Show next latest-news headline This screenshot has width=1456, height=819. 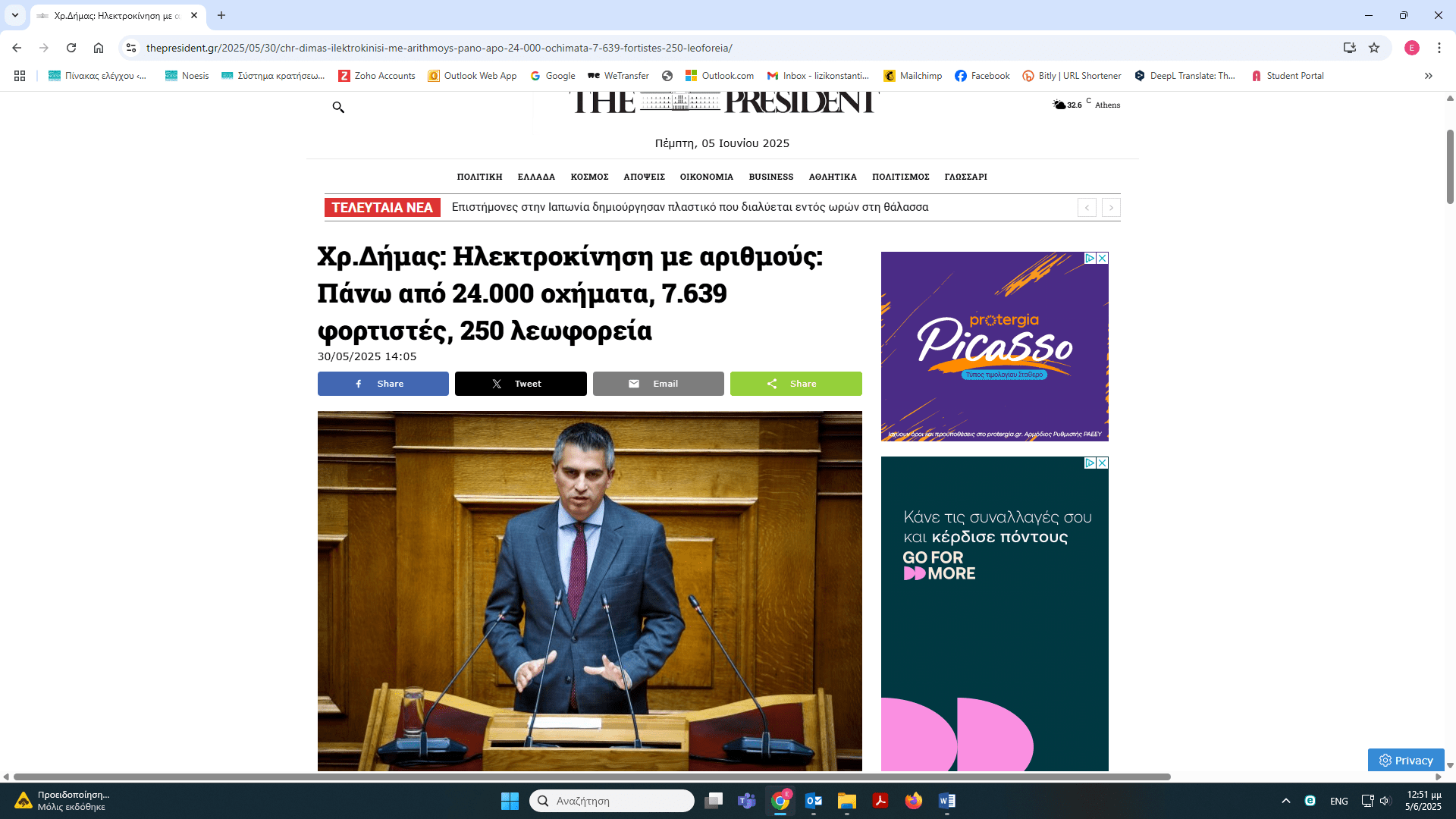1111,208
